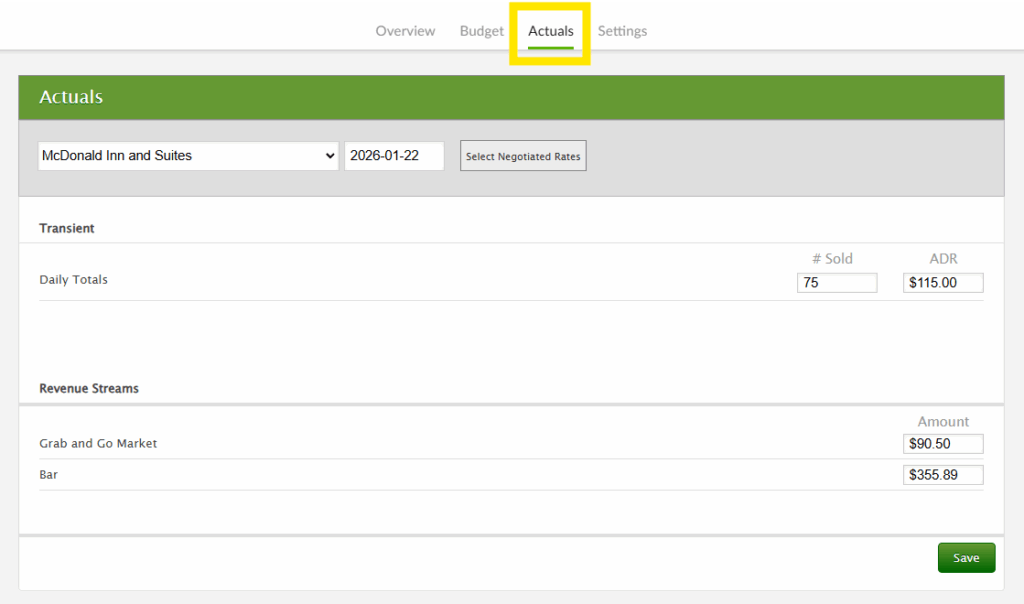Viewport: 1024px width, 604px height.
Task: Select the Actuals tab
Action: pos(550,31)
